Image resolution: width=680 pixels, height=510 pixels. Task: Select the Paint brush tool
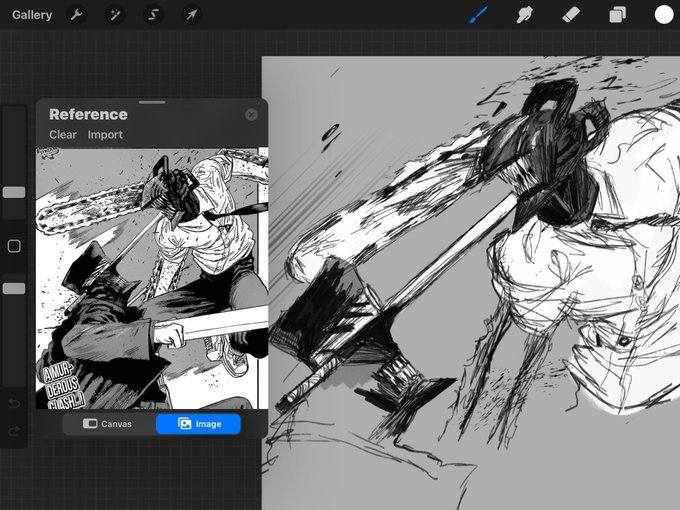click(478, 15)
